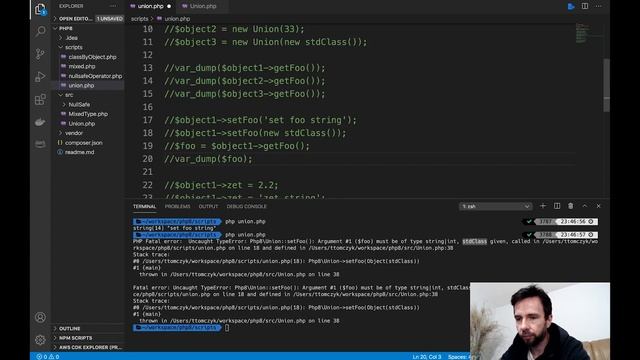Click line number 13 in the gutter
Viewport: 640px width, 360px height.
(x=147, y=68)
